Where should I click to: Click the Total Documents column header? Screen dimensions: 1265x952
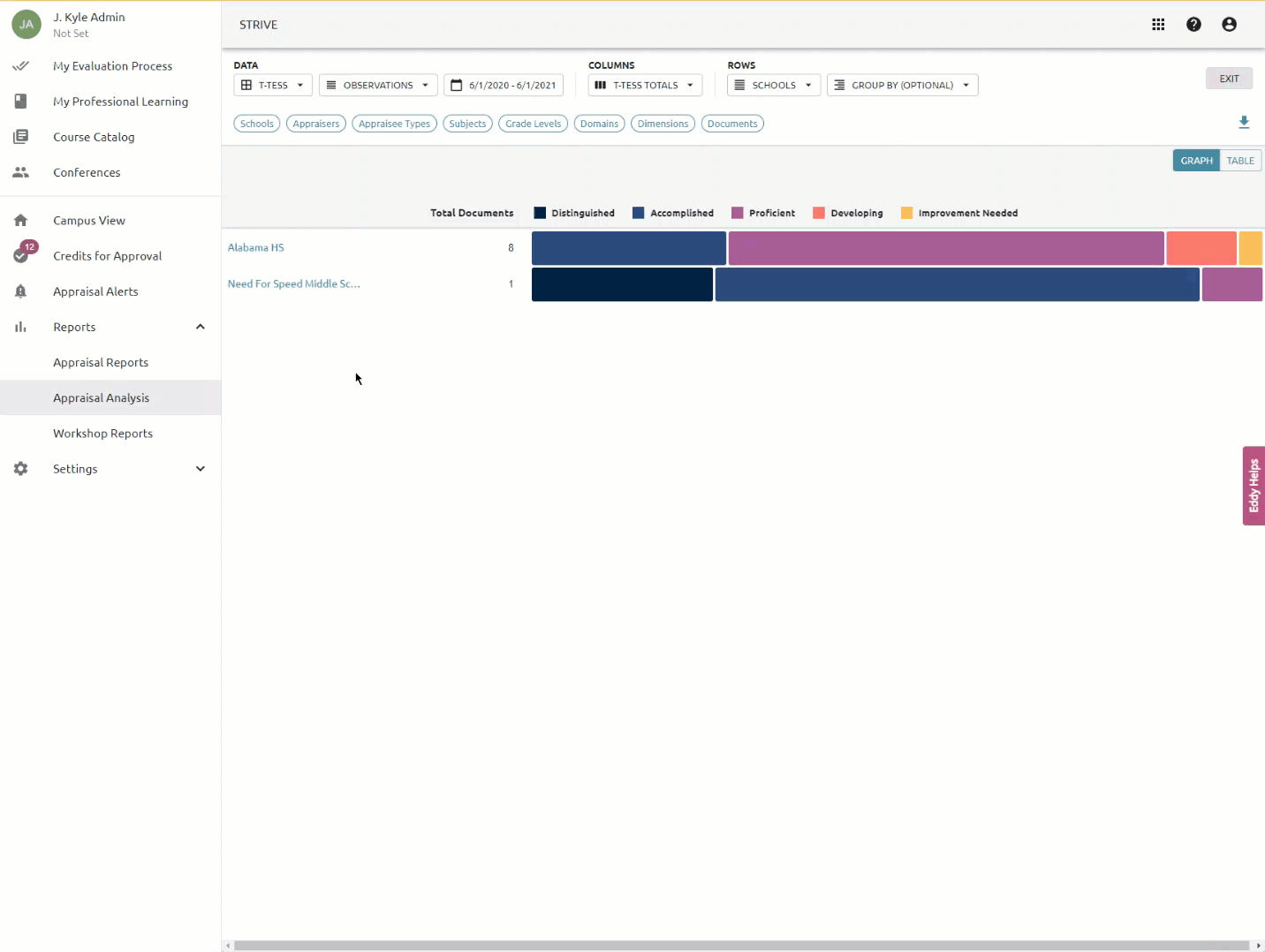click(x=472, y=213)
